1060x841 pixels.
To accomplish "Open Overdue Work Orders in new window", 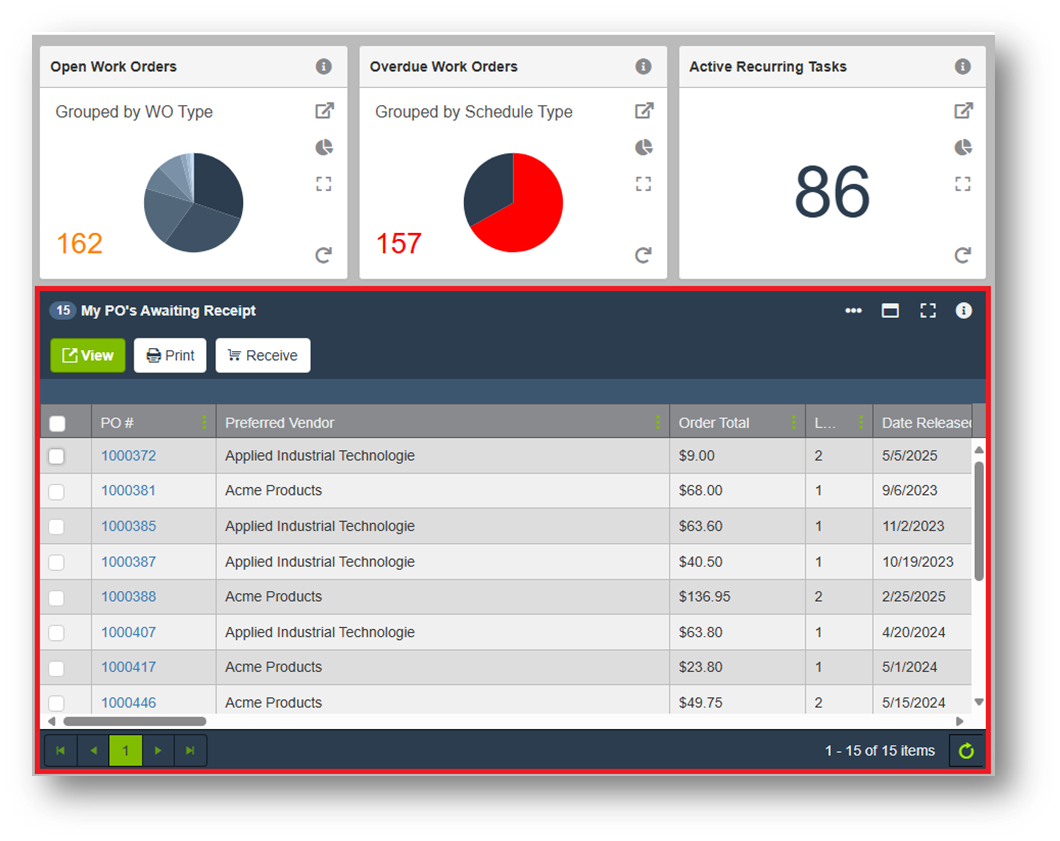I will pos(644,111).
